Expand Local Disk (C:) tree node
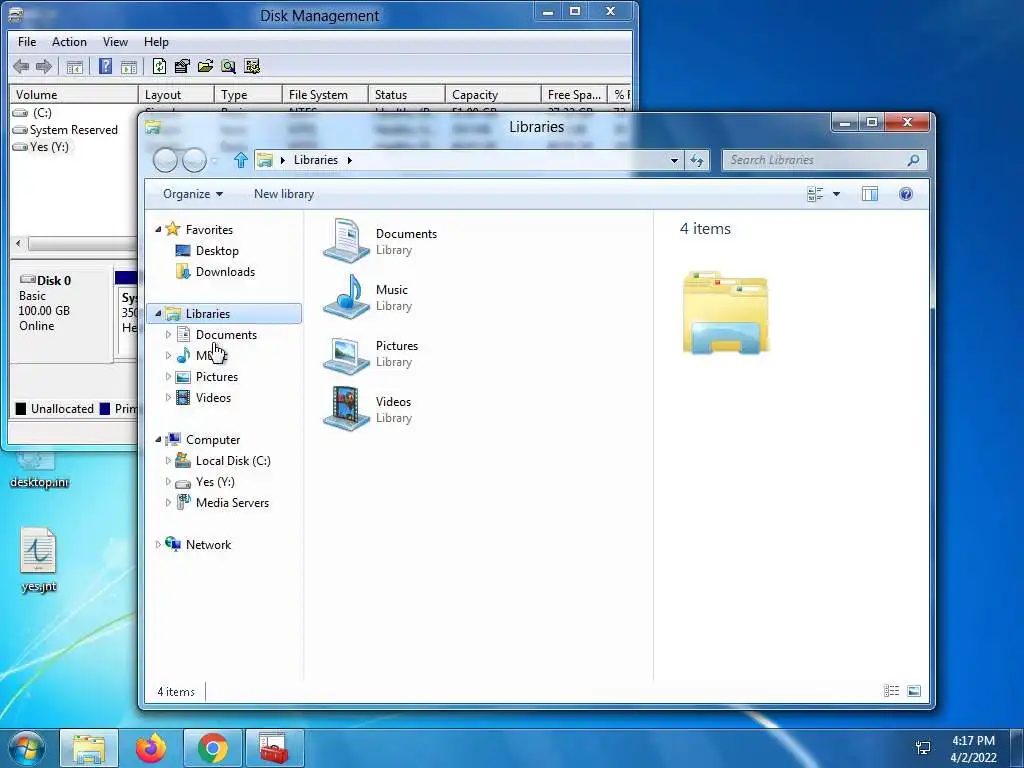Image resolution: width=1024 pixels, height=768 pixels. (x=168, y=460)
